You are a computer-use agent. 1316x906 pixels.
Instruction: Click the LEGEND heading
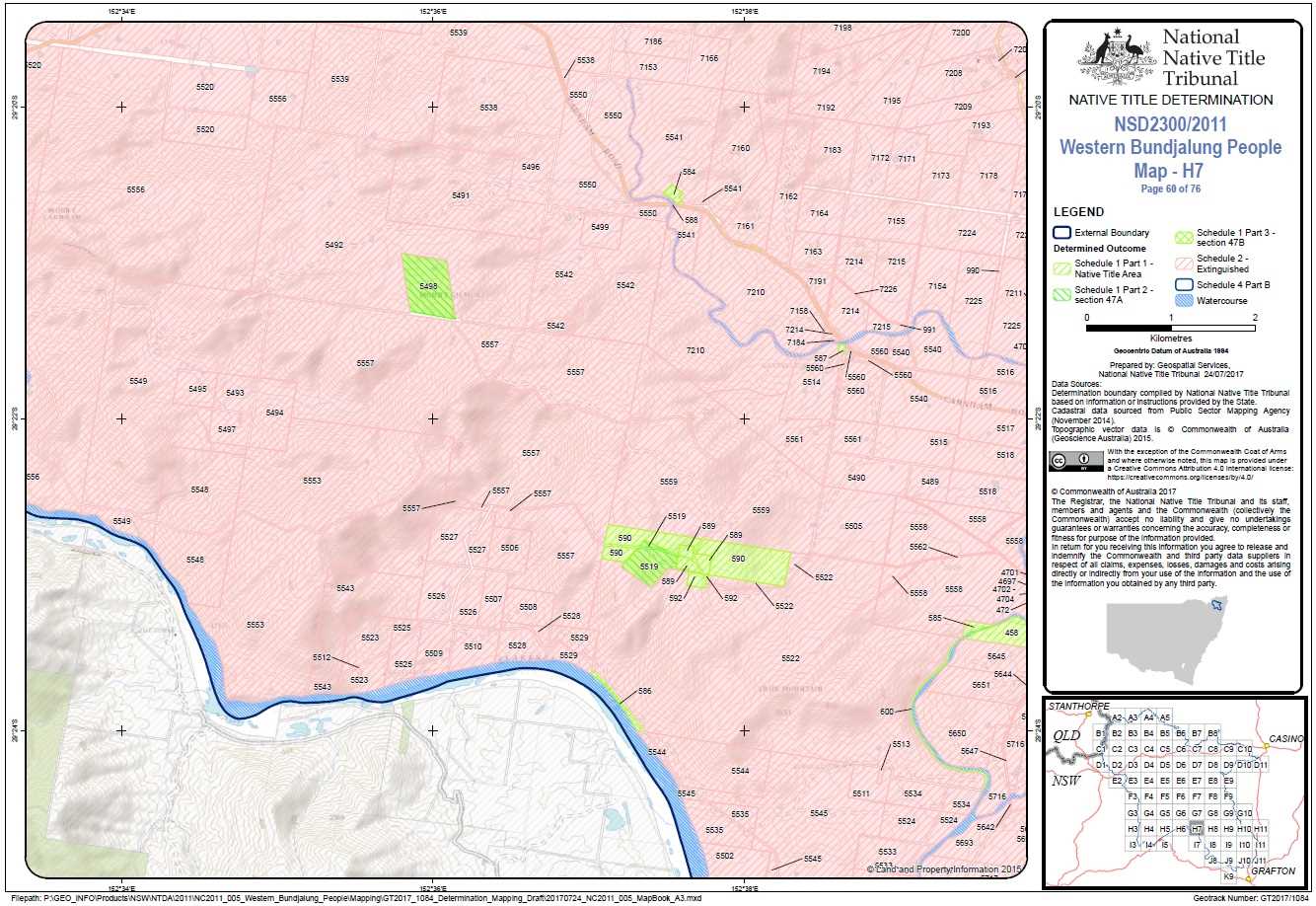point(1078,212)
